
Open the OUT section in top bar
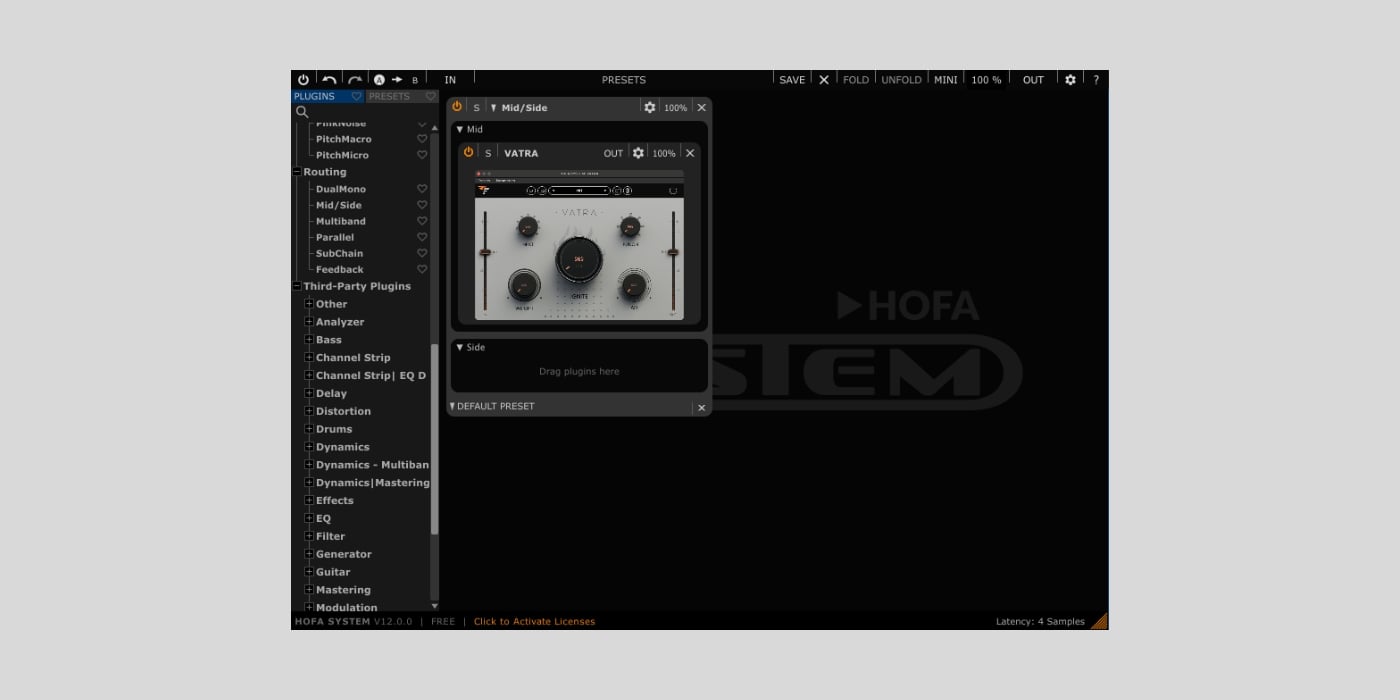(x=1033, y=80)
